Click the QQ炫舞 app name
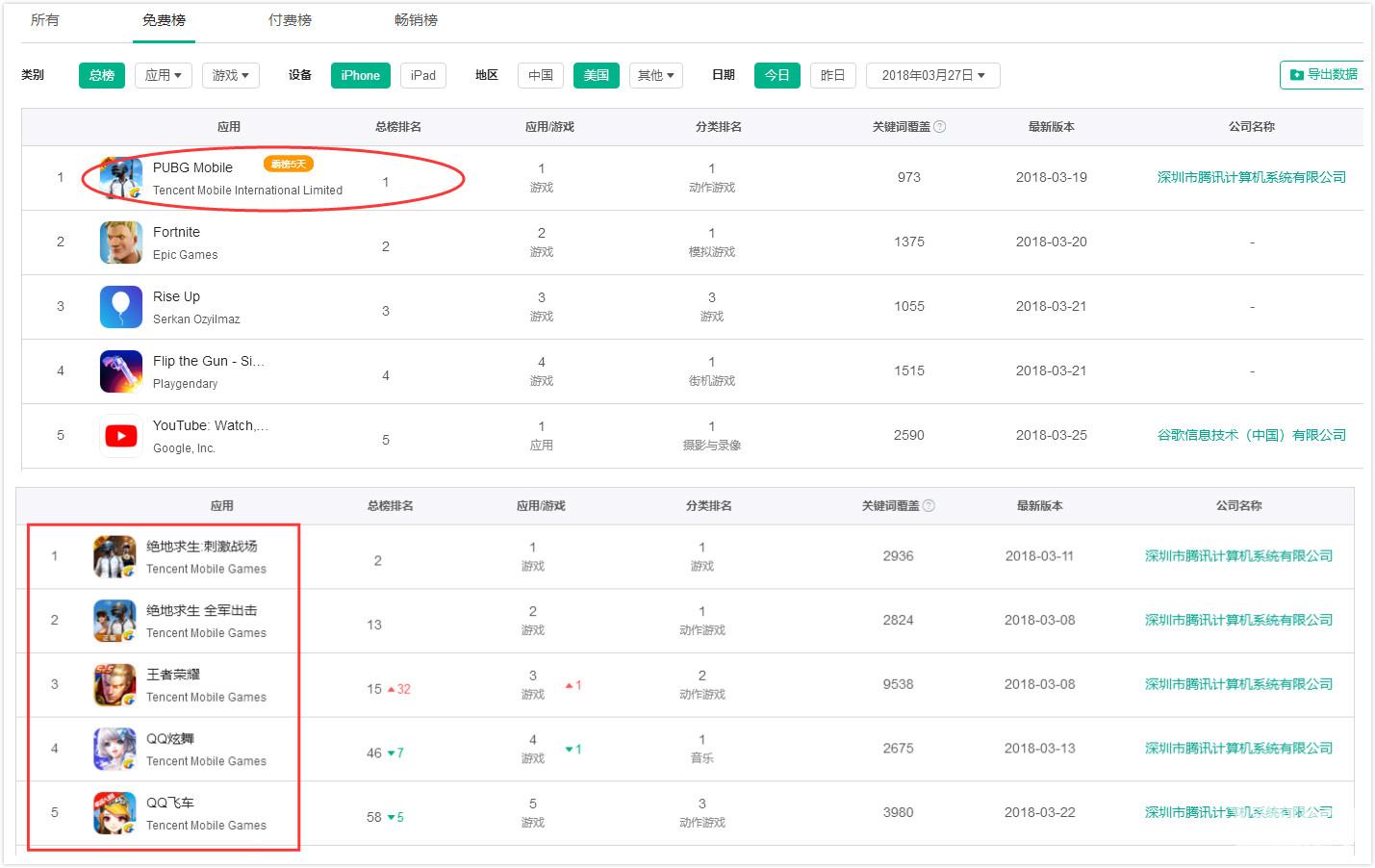The width and height of the screenshot is (1375, 868). click(170, 738)
